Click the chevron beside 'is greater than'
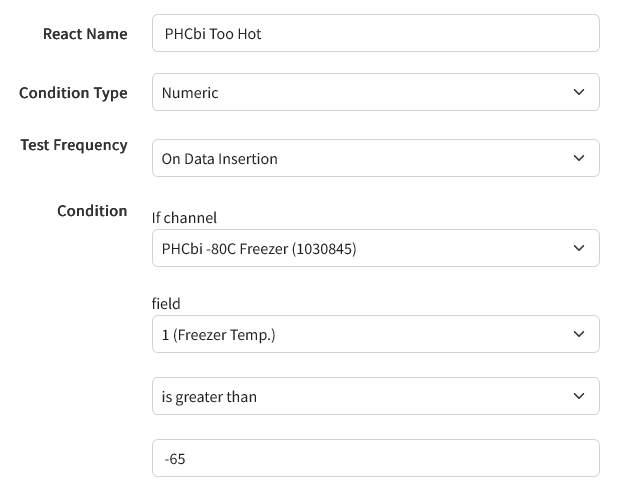624x480 pixels. pos(579,396)
